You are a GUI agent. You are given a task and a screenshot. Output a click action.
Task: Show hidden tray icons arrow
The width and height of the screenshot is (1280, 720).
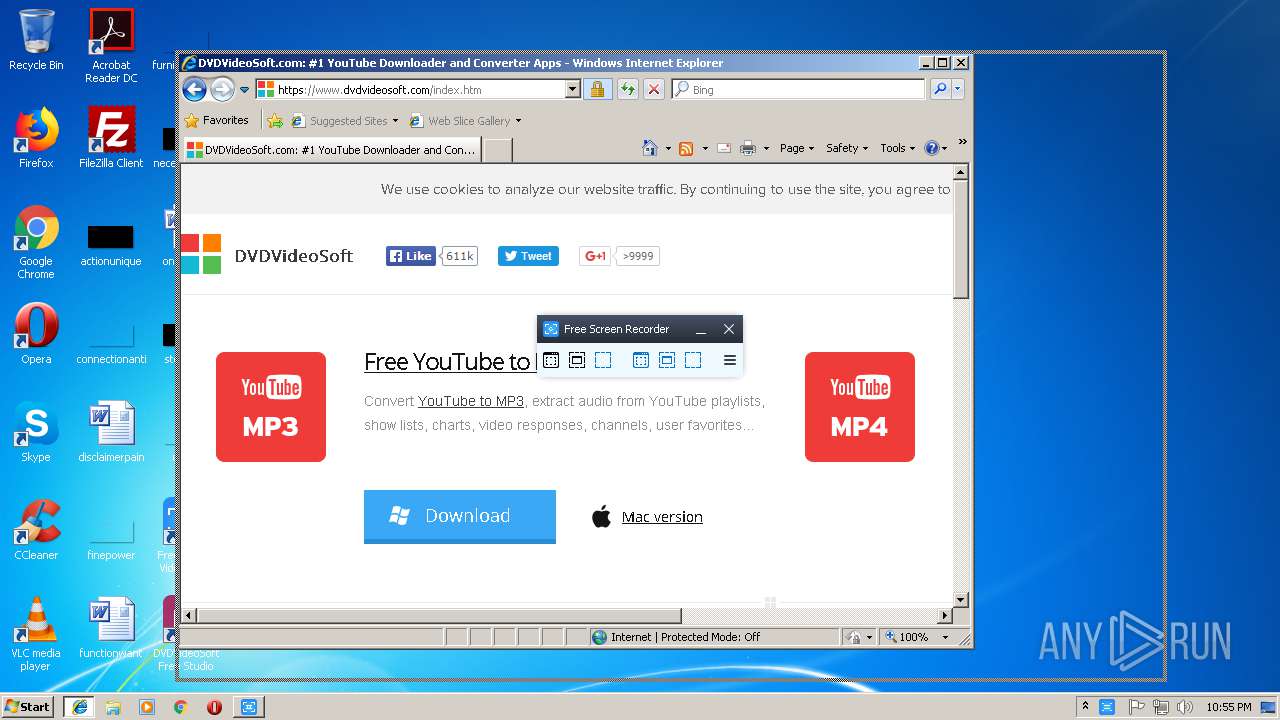pos(1085,707)
